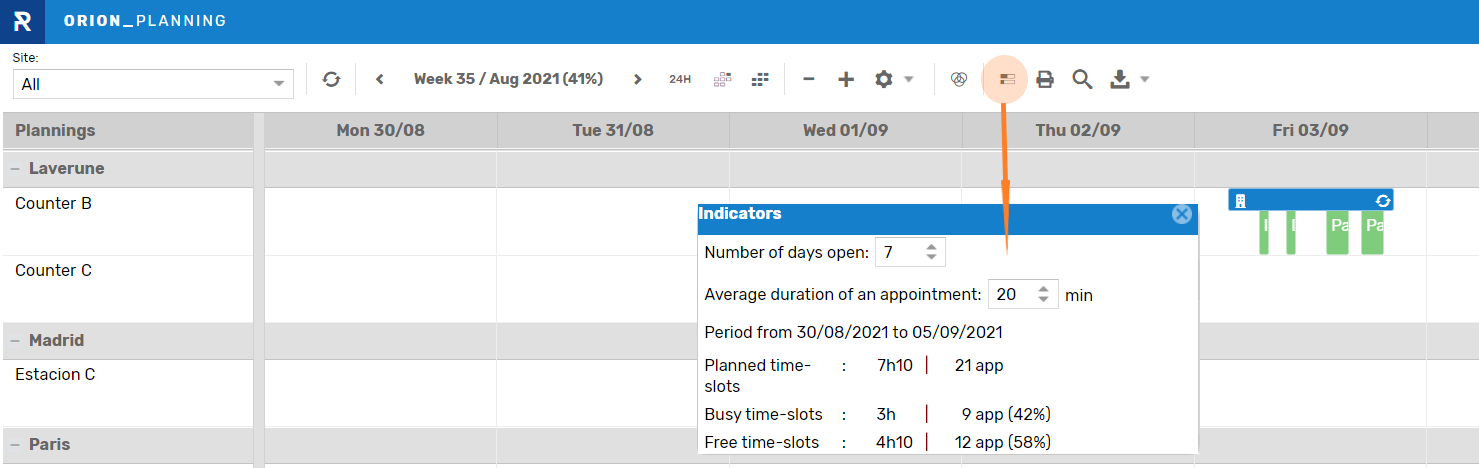1479x468 pixels.
Task: Click the overlapping circles icon
Action: (959, 79)
